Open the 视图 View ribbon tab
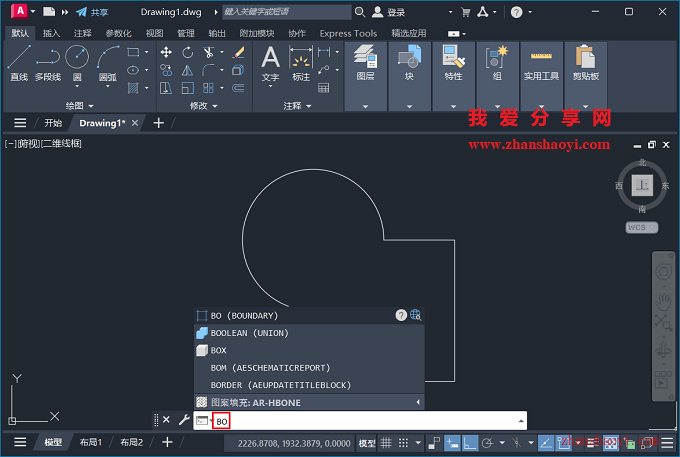 154,33
